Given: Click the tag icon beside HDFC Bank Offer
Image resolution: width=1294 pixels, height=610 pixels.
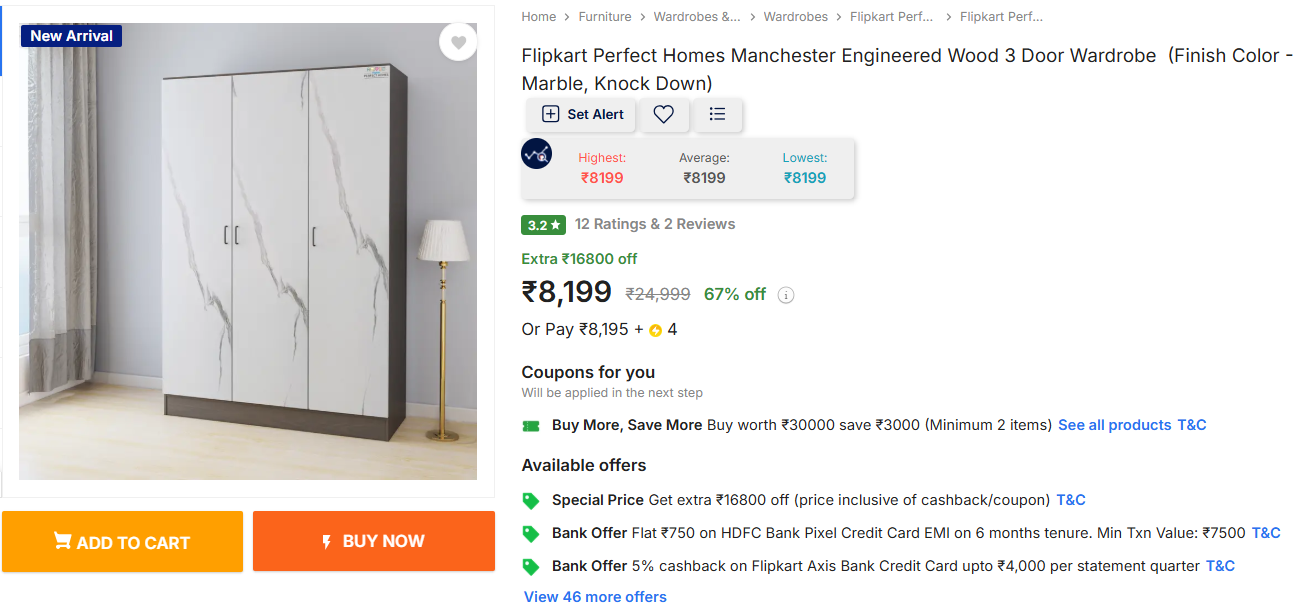Looking at the screenshot, I should coord(531,533).
